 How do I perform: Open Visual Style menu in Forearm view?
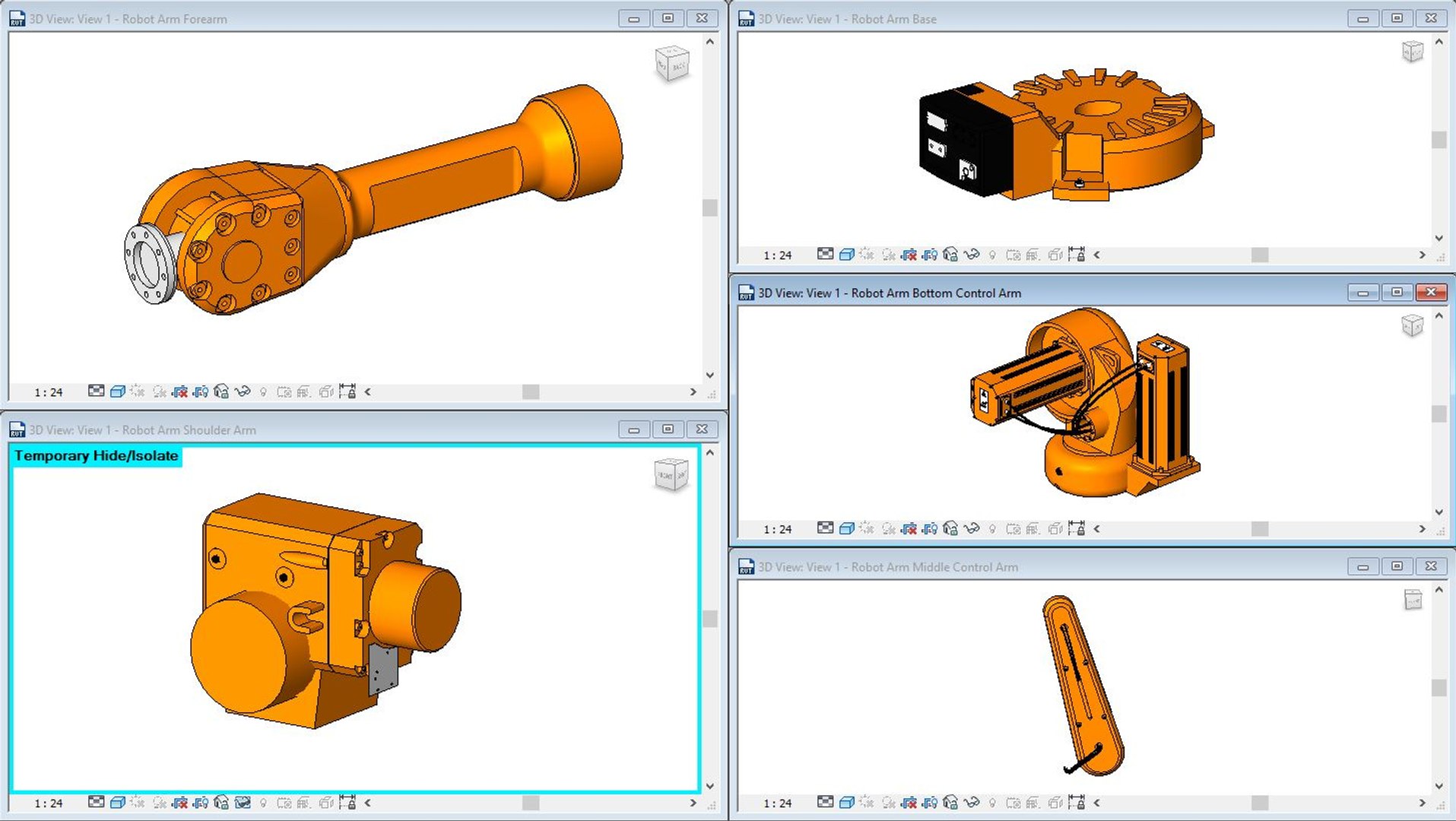tap(118, 391)
